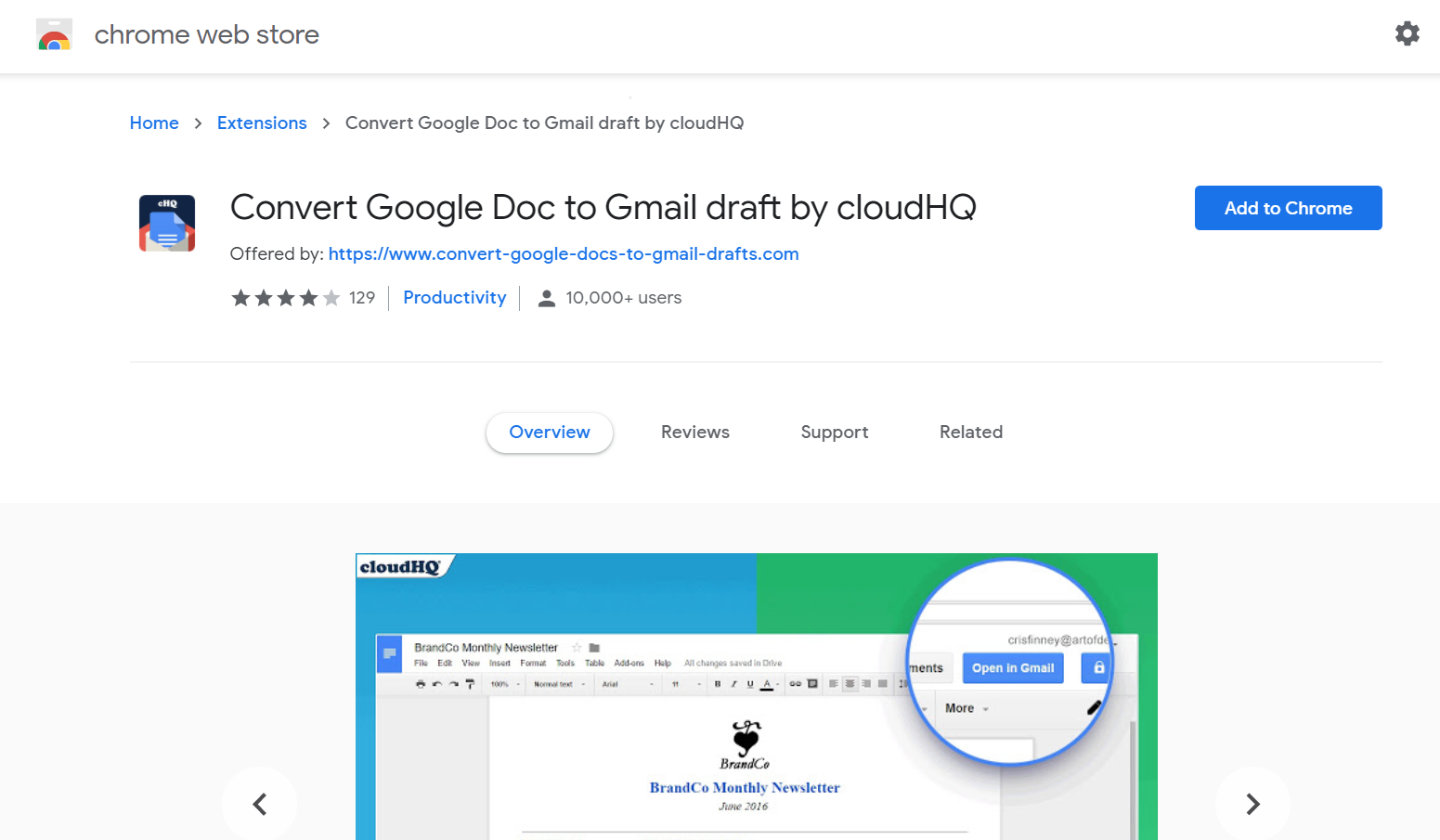Click the 129 ratings count
The height and width of the screenshot is (840, 1440).
(x=362, y=298)
